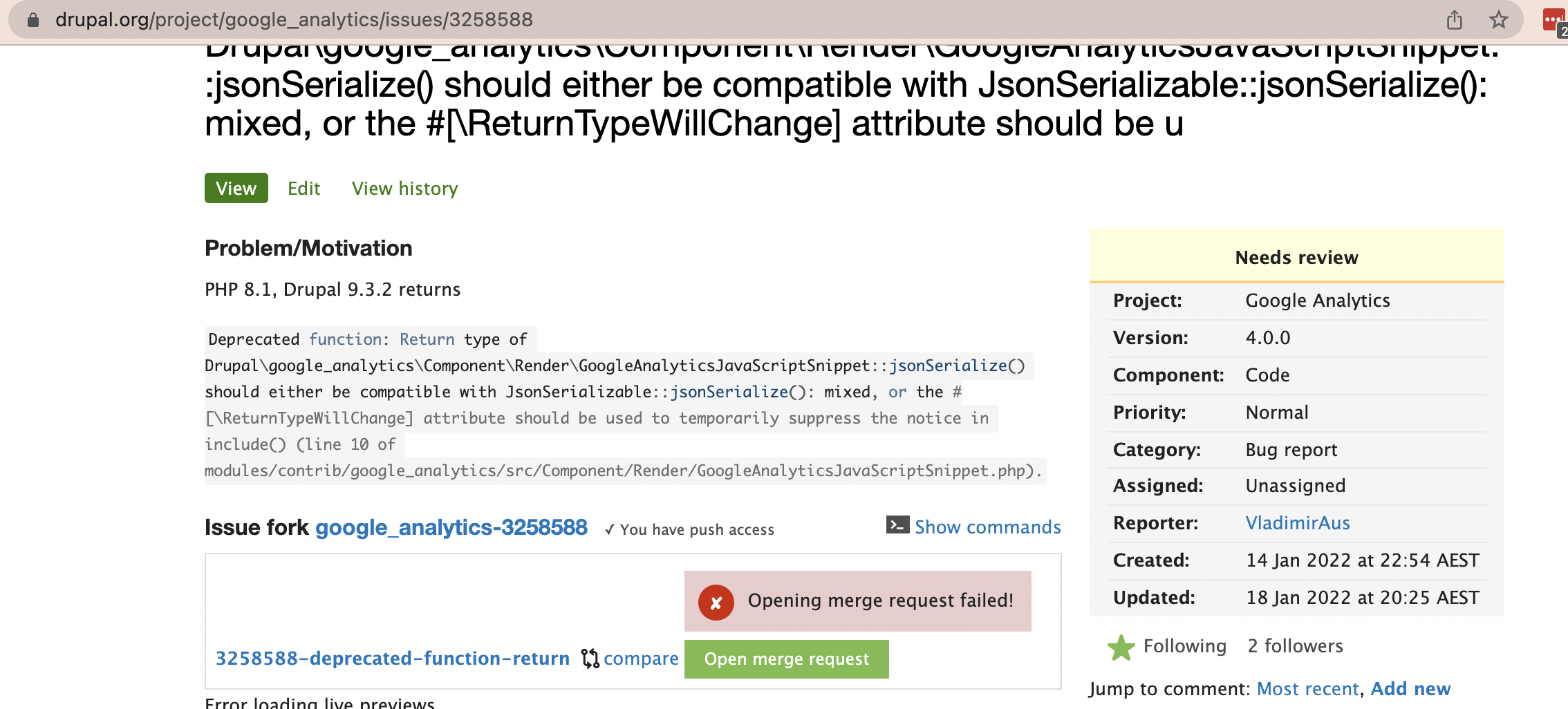Click the compare link
Screen dimensions: 1568x709
click(x=641, y=659)
